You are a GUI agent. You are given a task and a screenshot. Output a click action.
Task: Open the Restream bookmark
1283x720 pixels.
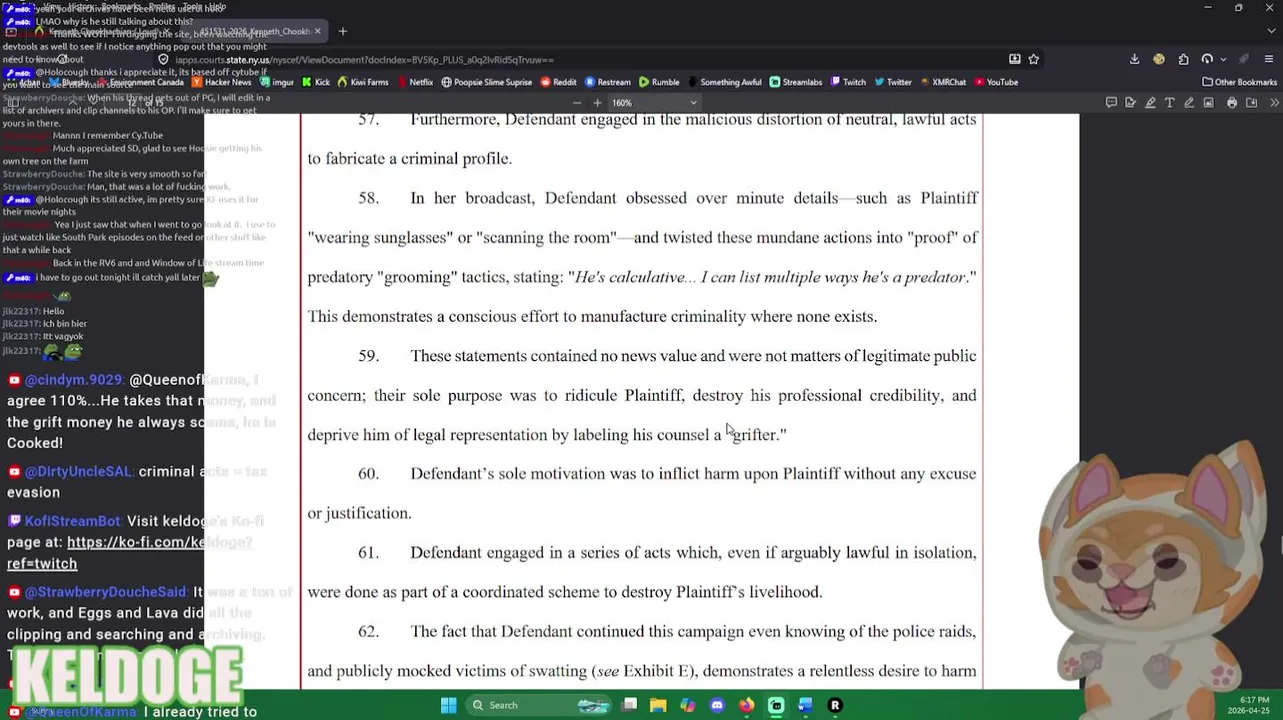tap(608, 82)
